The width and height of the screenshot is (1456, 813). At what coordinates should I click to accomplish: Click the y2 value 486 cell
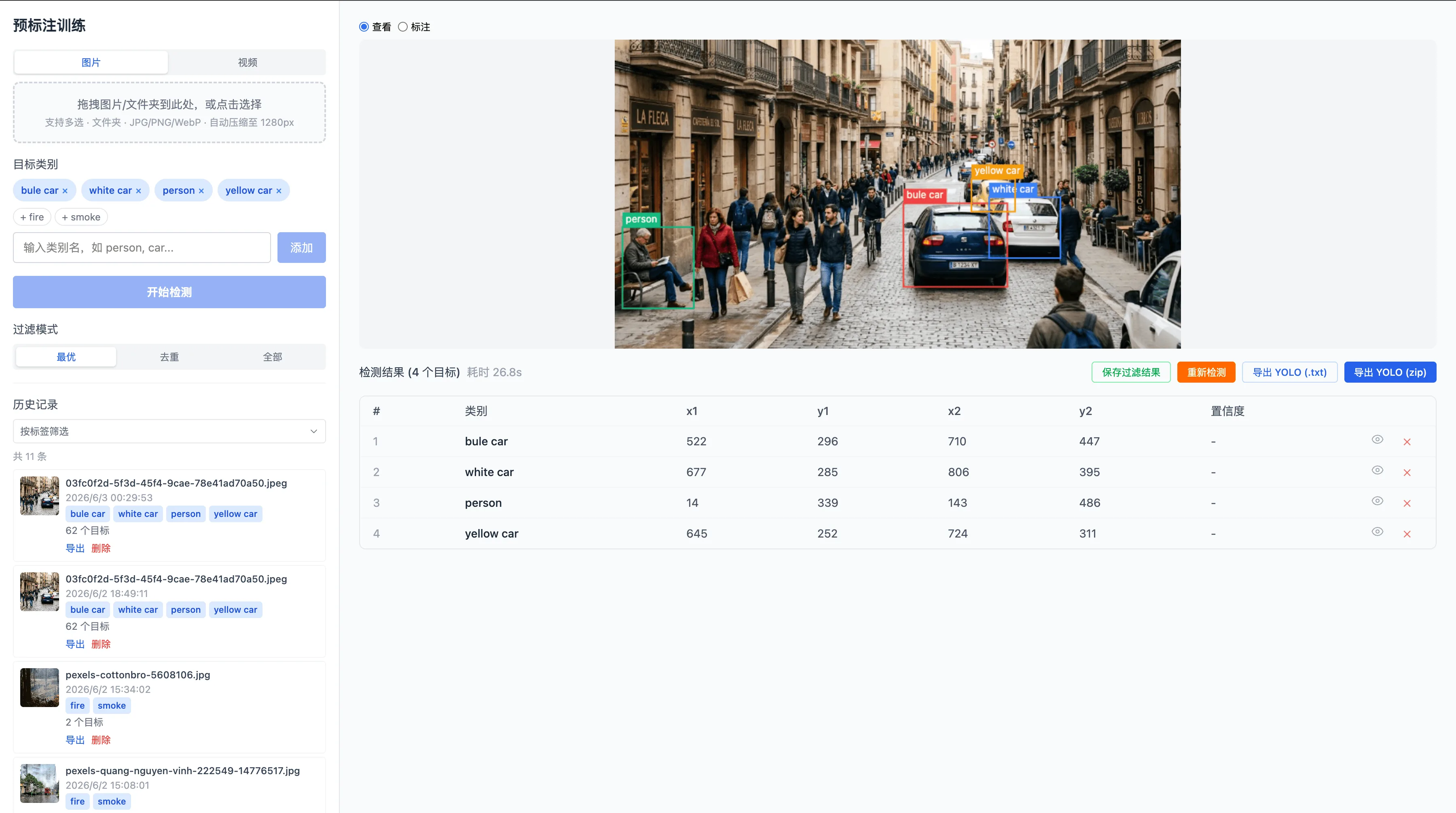click(1090, 503)
